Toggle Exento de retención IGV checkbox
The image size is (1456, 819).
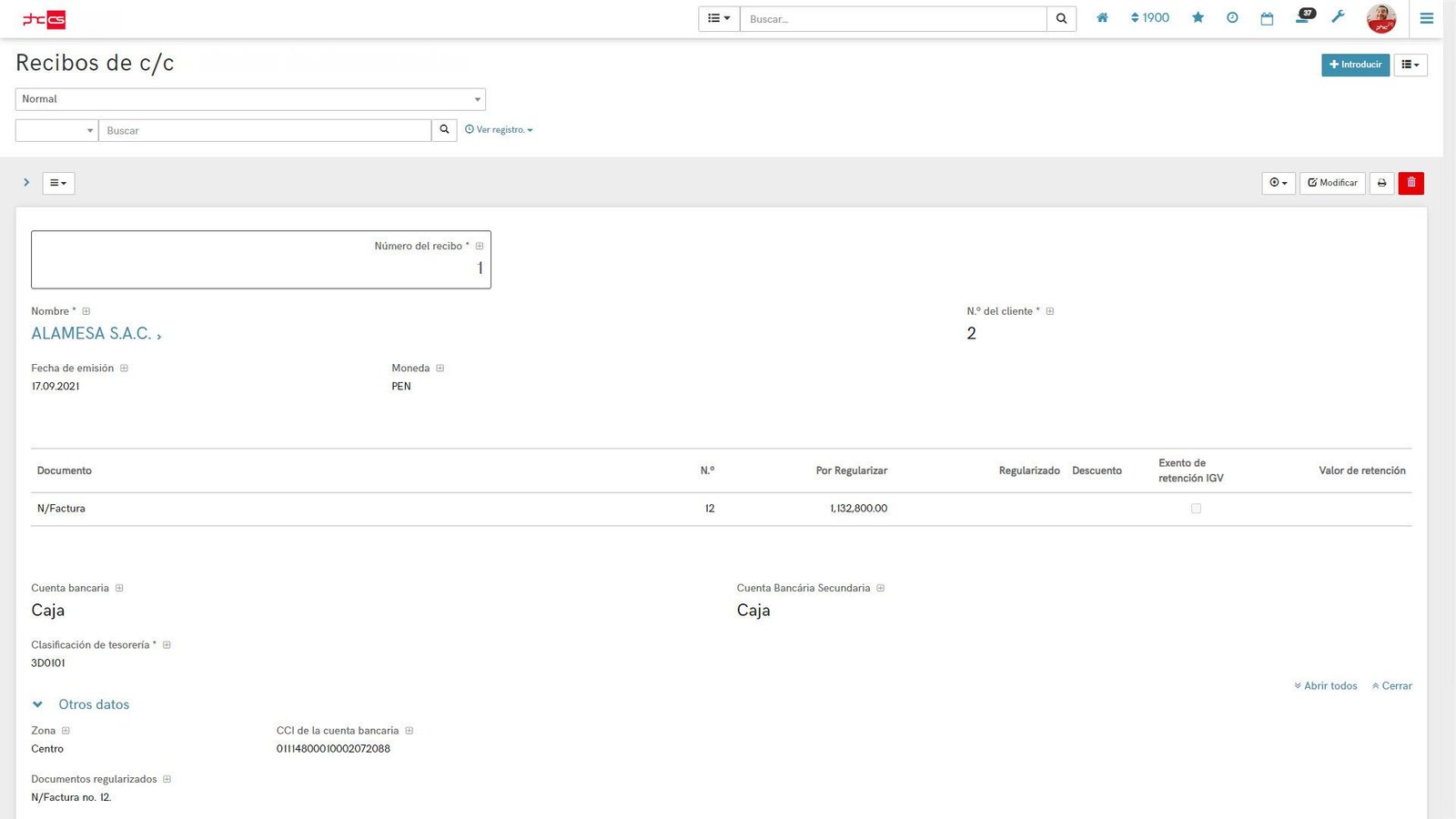(1196, 509)
